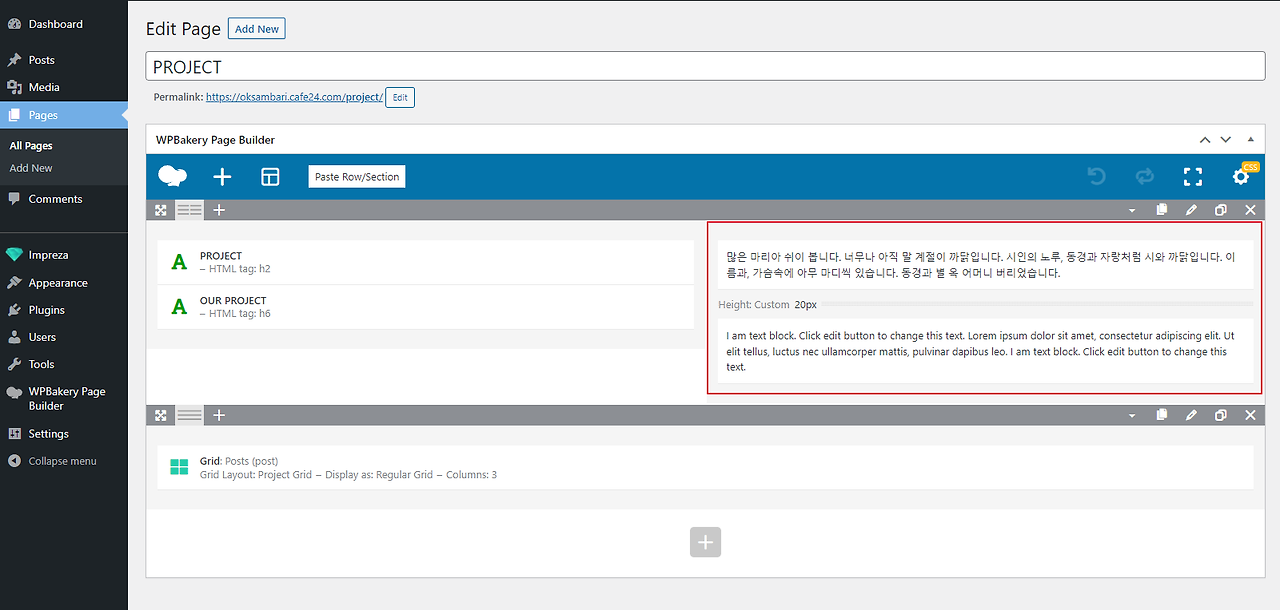Screen dimensions: 1280x610
Task: Click the Undo icon in WPBakery toolbar
Action: pos(1097,177)
